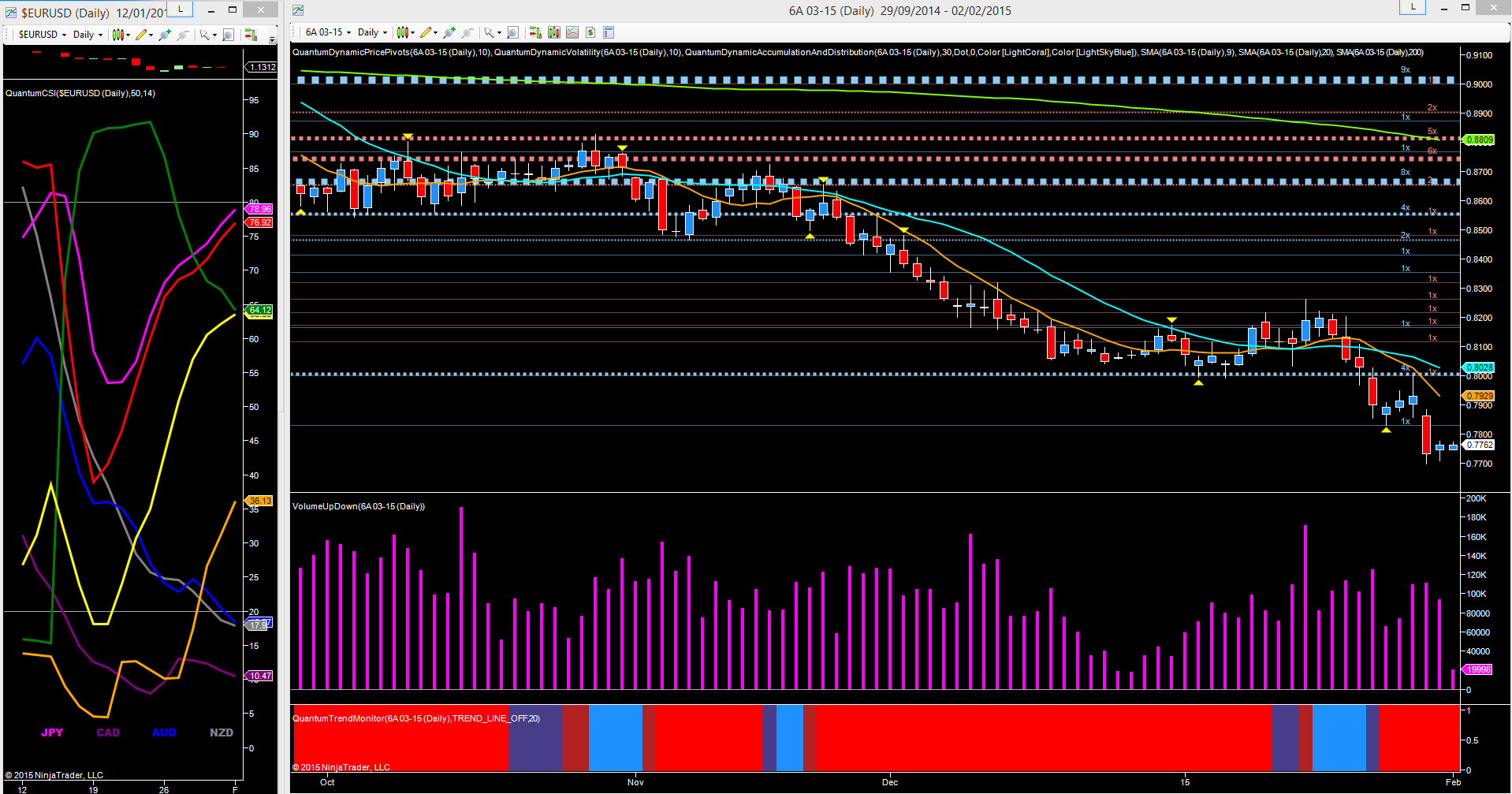Click the magenta 78.96 marker in the CSI chart
The width and height of the screenshot is (1512, 794).
tap(259, 209)
